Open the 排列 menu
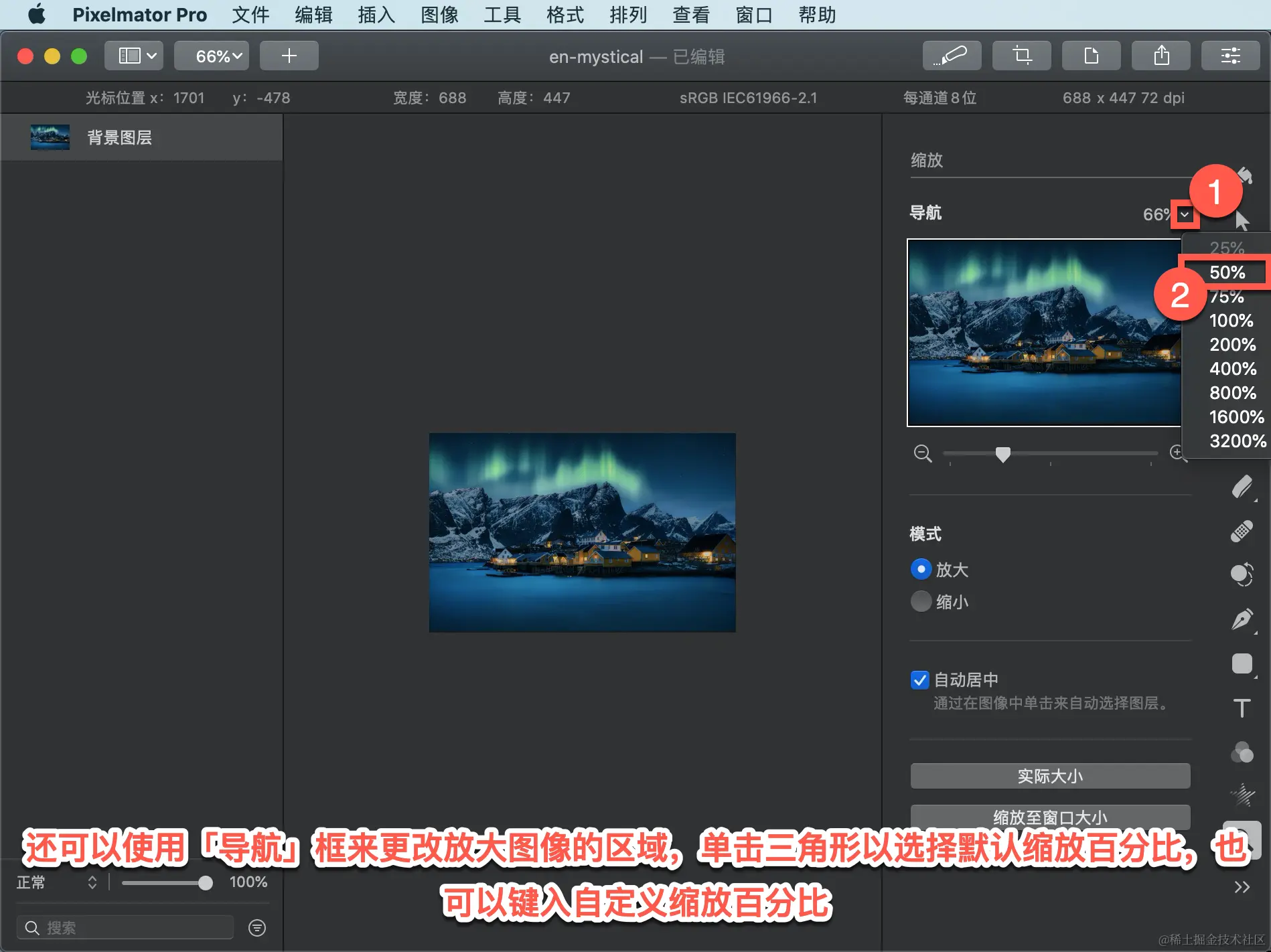Viewport: 1271px width, 952px height. pos(628,15)
